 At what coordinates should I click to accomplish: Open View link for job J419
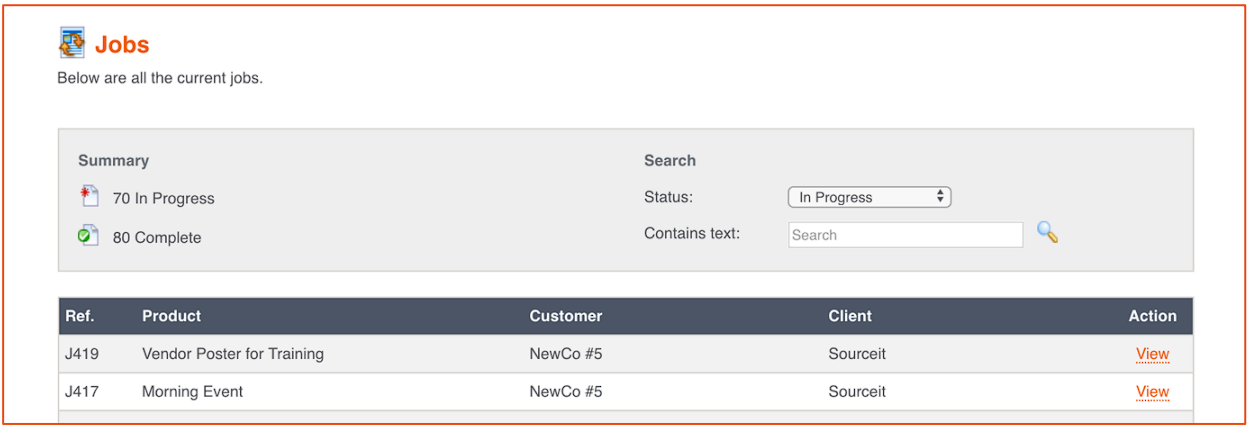[1152, 354]
